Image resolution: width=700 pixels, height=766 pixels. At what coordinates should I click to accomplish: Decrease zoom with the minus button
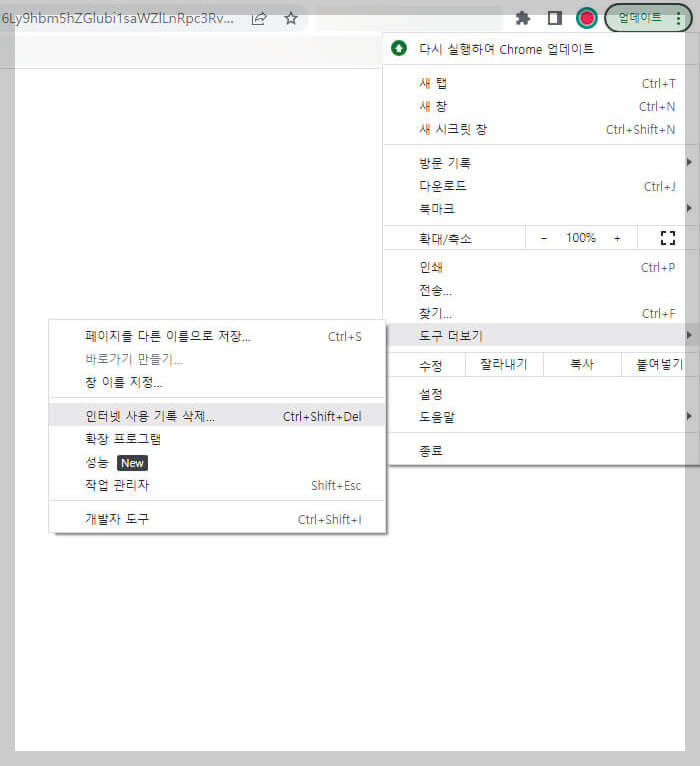click(x=544, y=238)
